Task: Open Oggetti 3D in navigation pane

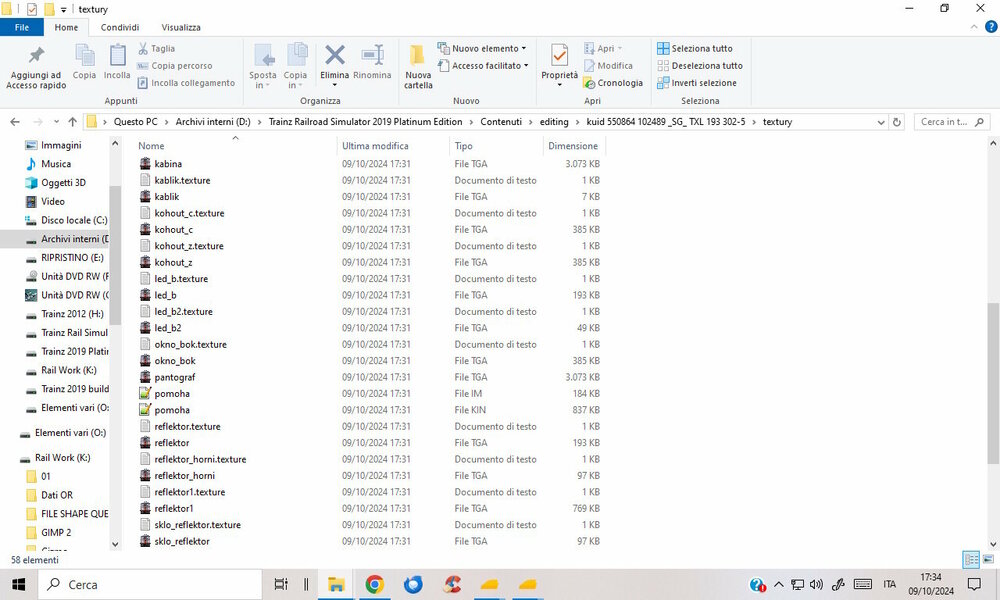Action: (x=63, y=182)
